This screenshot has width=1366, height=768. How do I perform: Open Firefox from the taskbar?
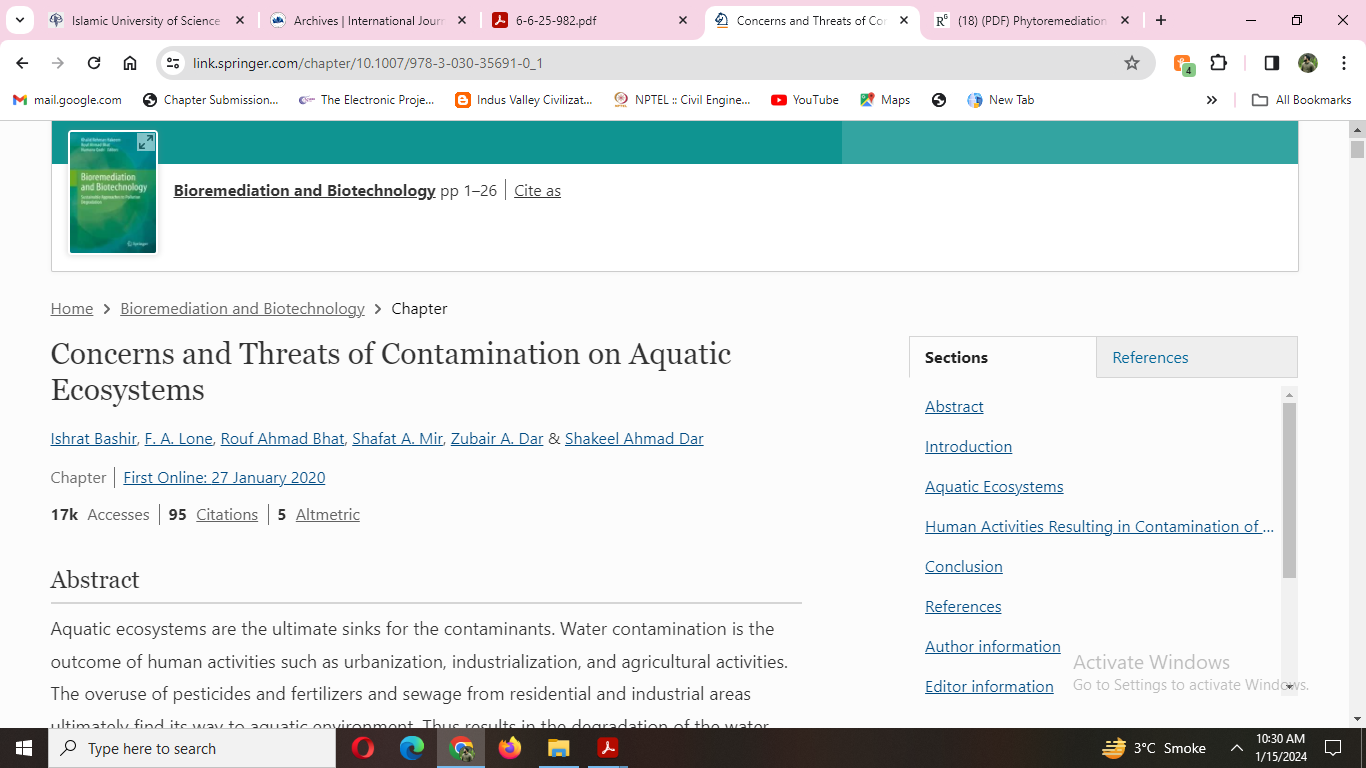(510, 748)
